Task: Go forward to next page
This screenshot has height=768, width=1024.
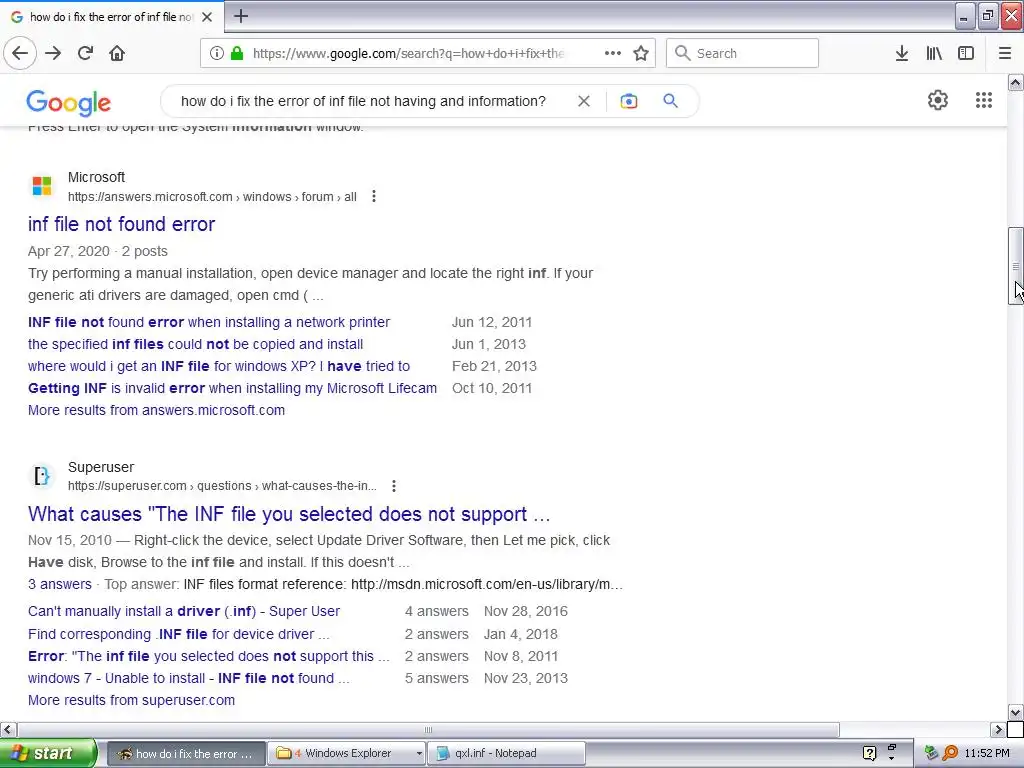Action: click(53, 53)
